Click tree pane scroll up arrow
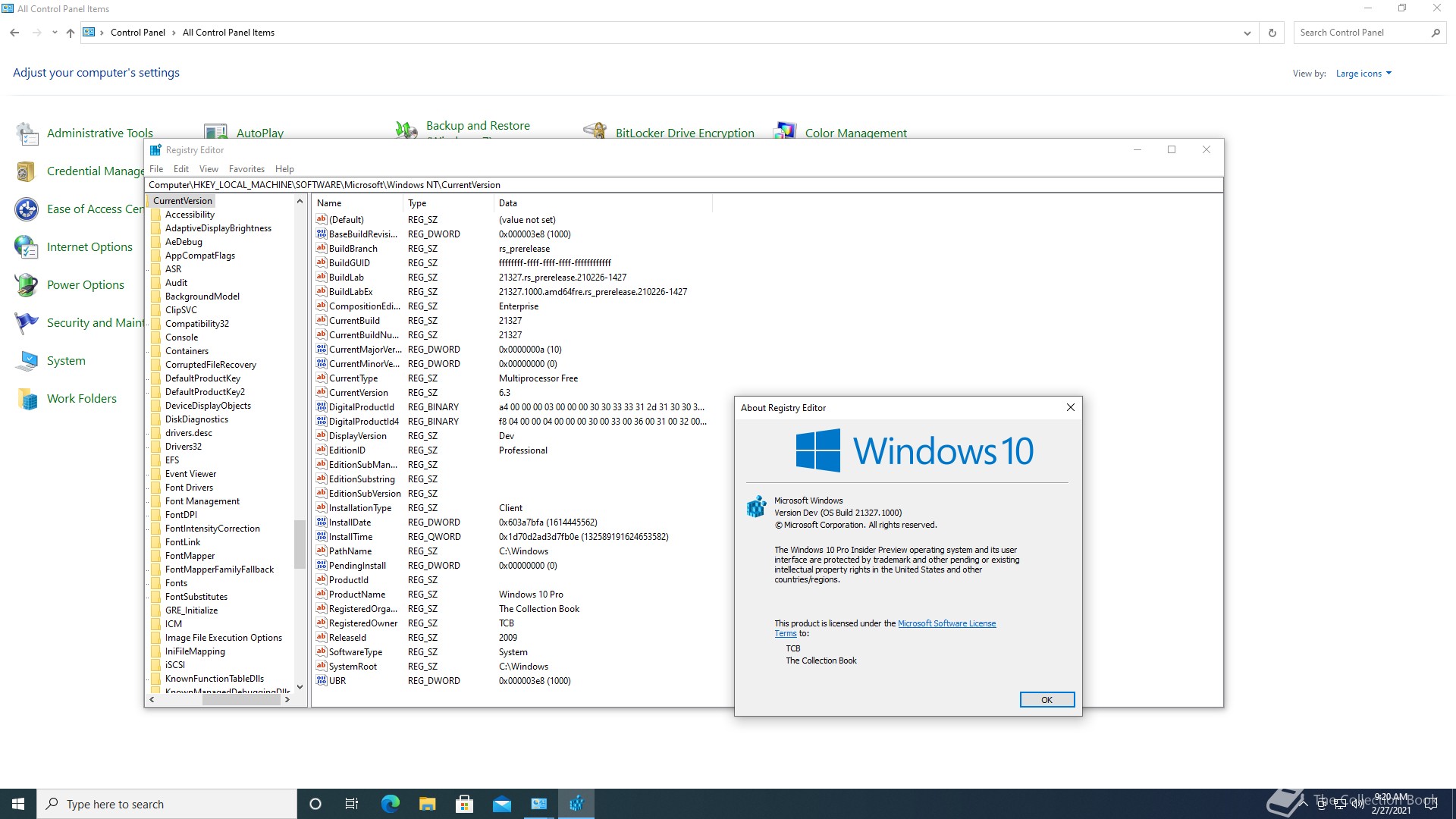The width and height of the screenshot is (1456, 819). 300,201
